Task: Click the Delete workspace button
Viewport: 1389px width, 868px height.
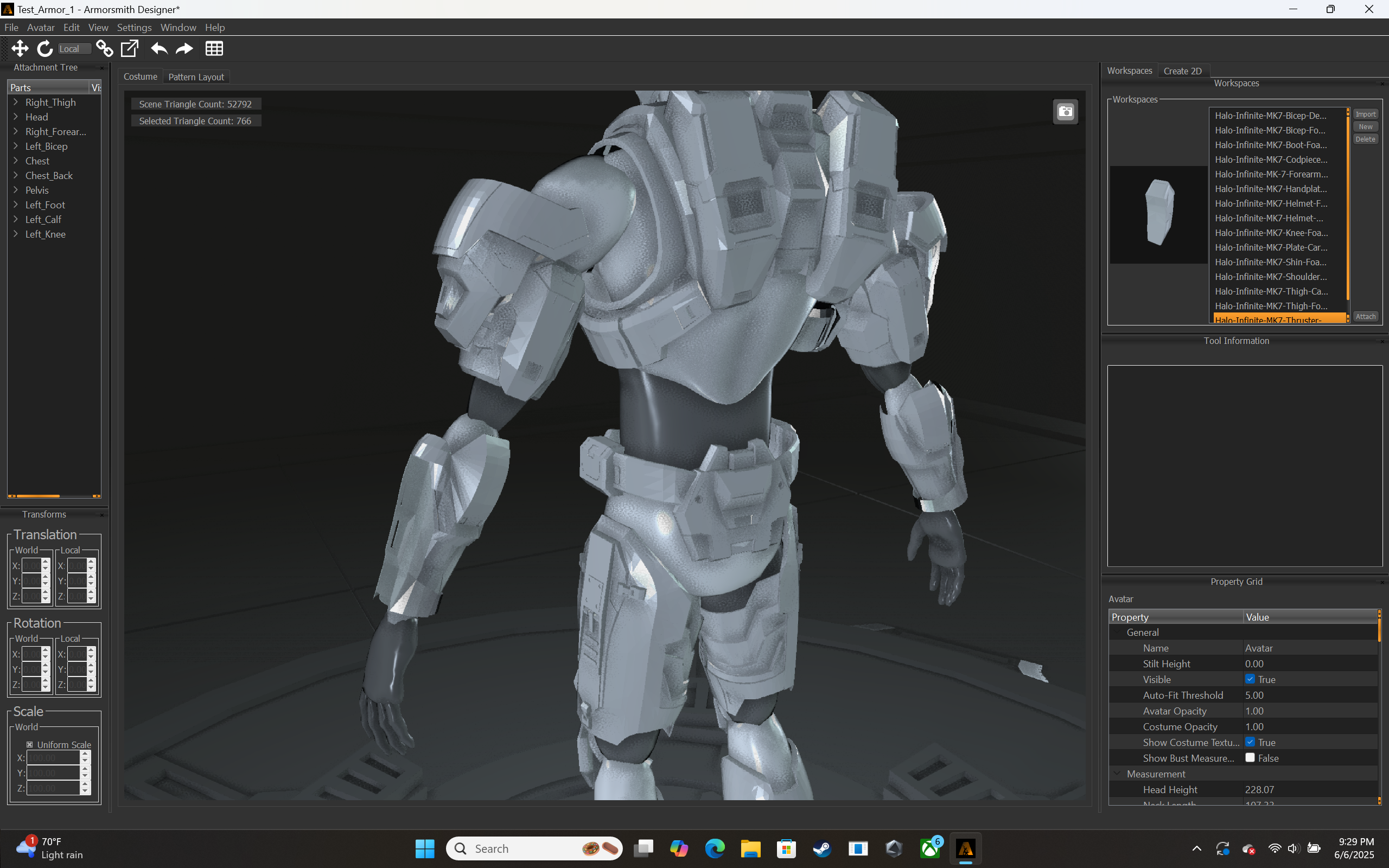Action: click(x=1366, y=139)
